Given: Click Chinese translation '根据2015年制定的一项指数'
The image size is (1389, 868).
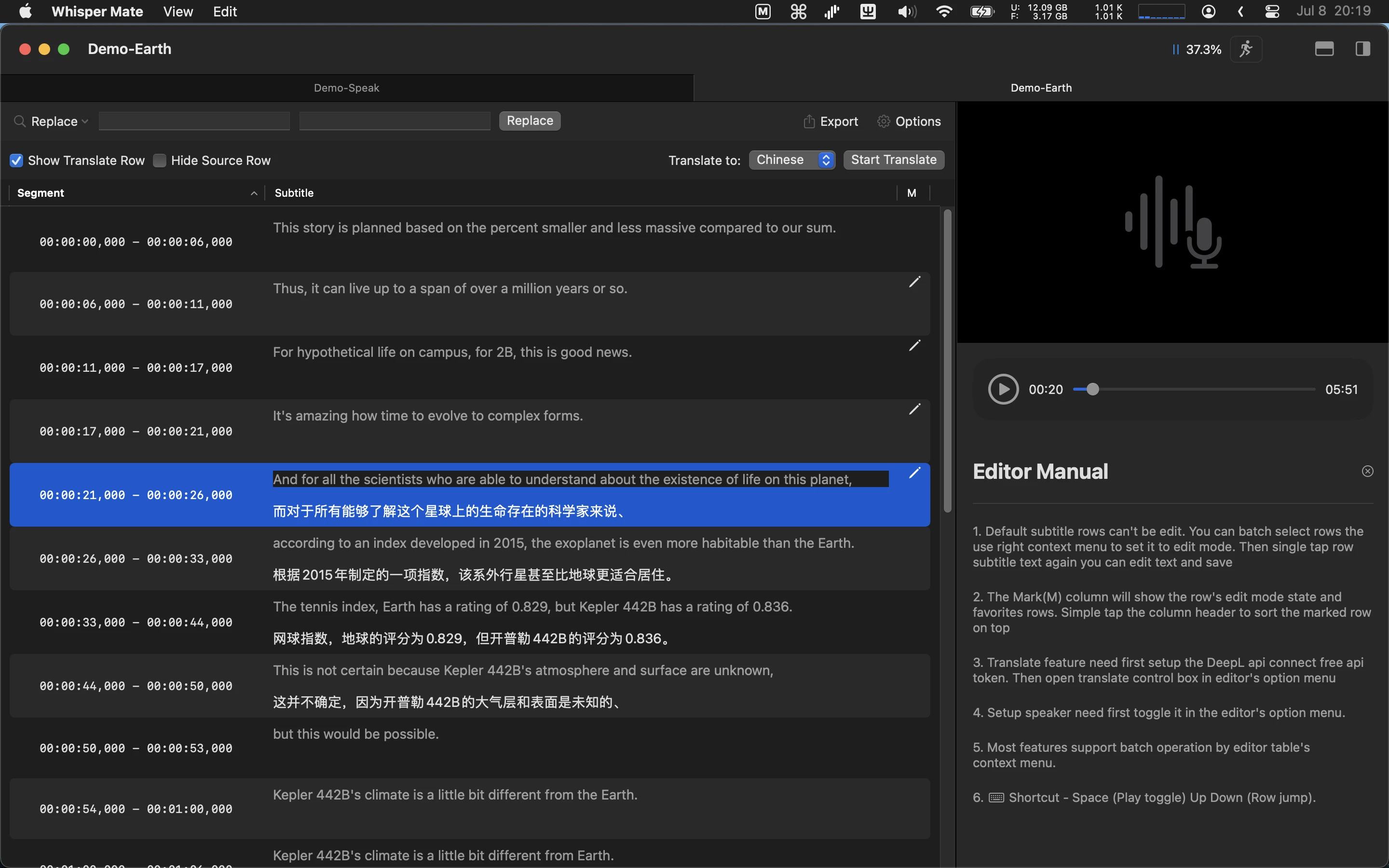Looking at the screenshot, I should coord(474,575).
